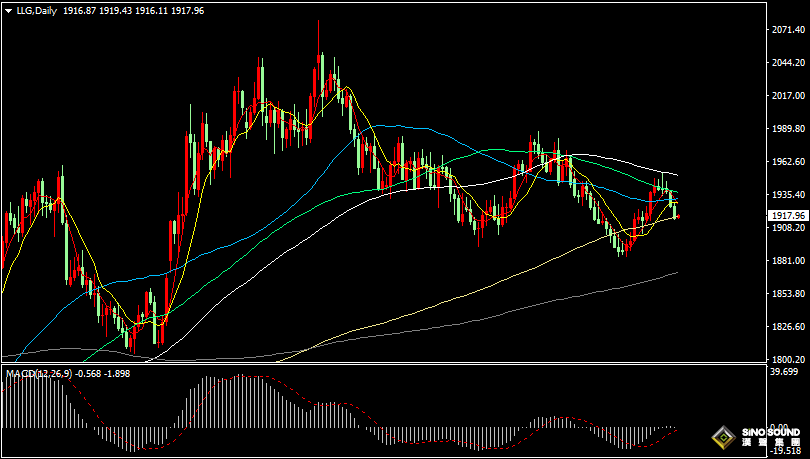Screen dimensions: 810x459
Task: Click the divider between price chart and MACD
Action: point(380,365)
